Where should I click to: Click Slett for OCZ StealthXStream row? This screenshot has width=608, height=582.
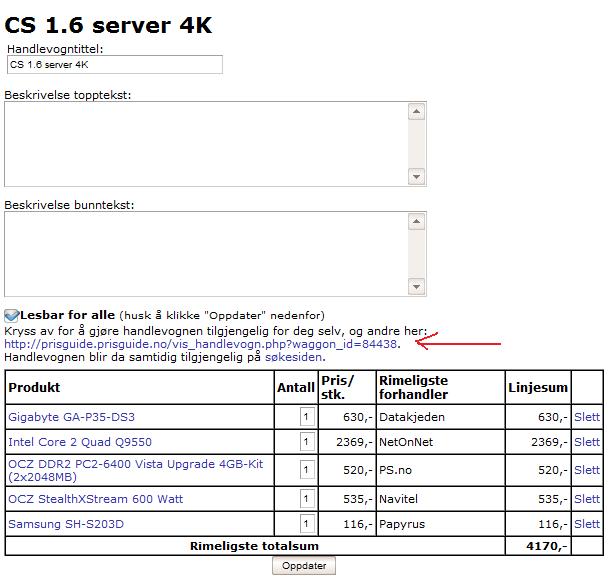coord(587,499)
